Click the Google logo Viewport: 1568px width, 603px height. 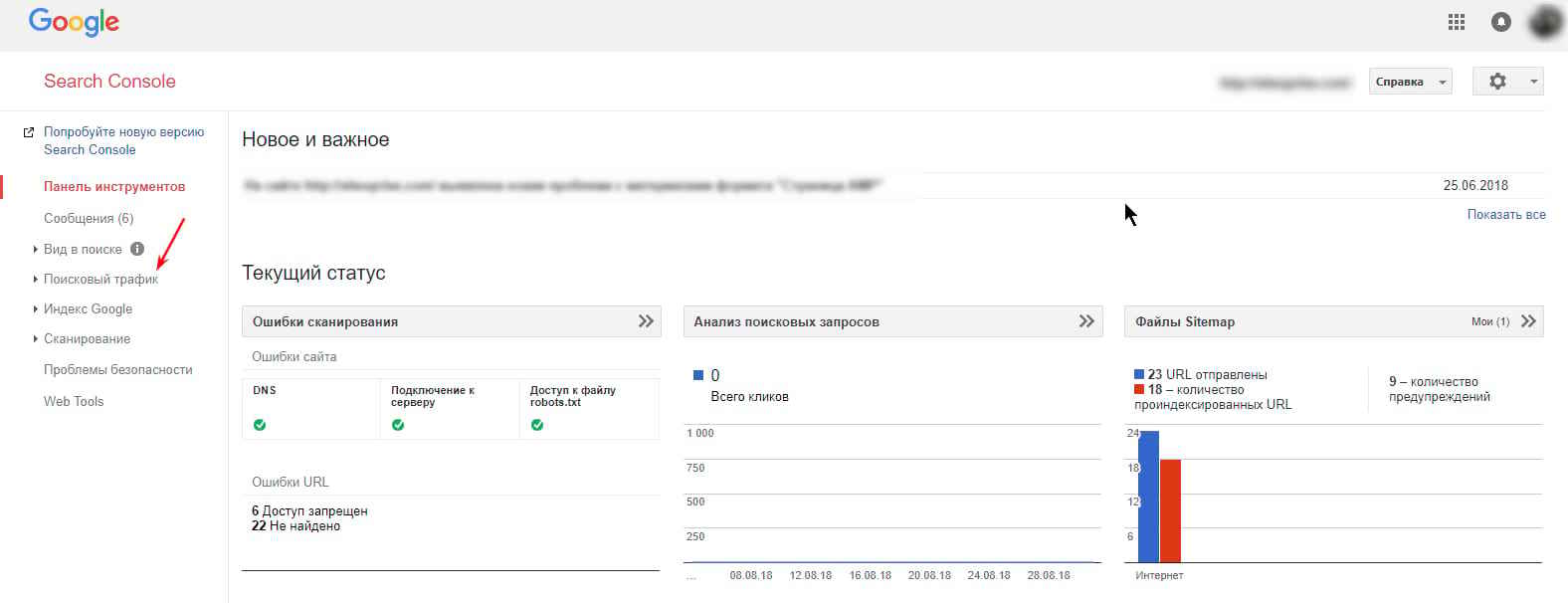(74, 22)
